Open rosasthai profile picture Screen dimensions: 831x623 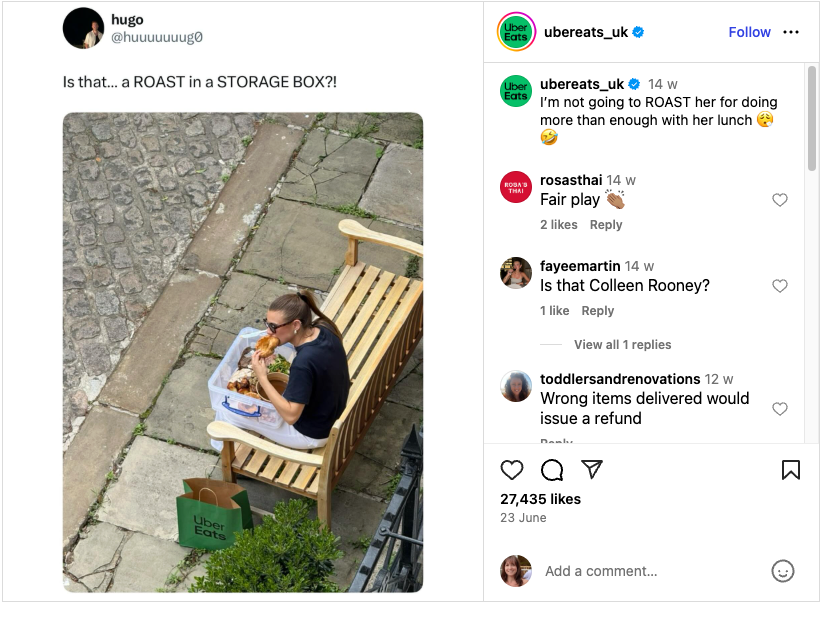pyautogui.click(x=516, y=187)
